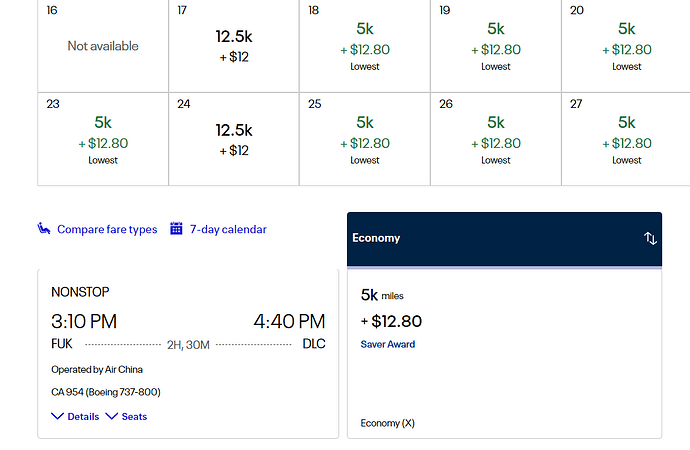690x450 pixels.
Task: Click the sort arrows icon in Economy header
Action: pyautogui.click(x=650, y=238)
